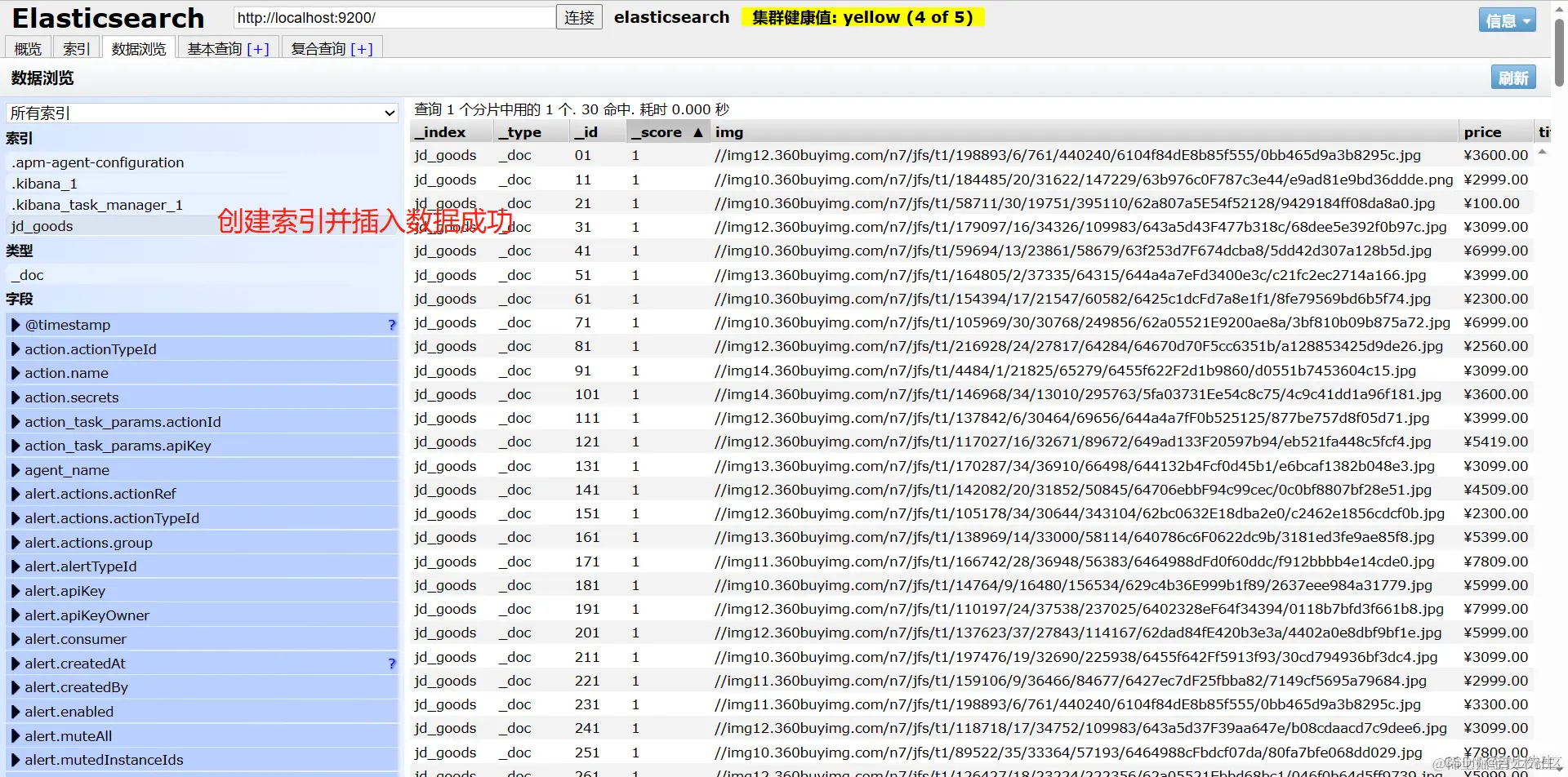
Task: Sort results by the _type column header
Action: (x=532, y=132)
